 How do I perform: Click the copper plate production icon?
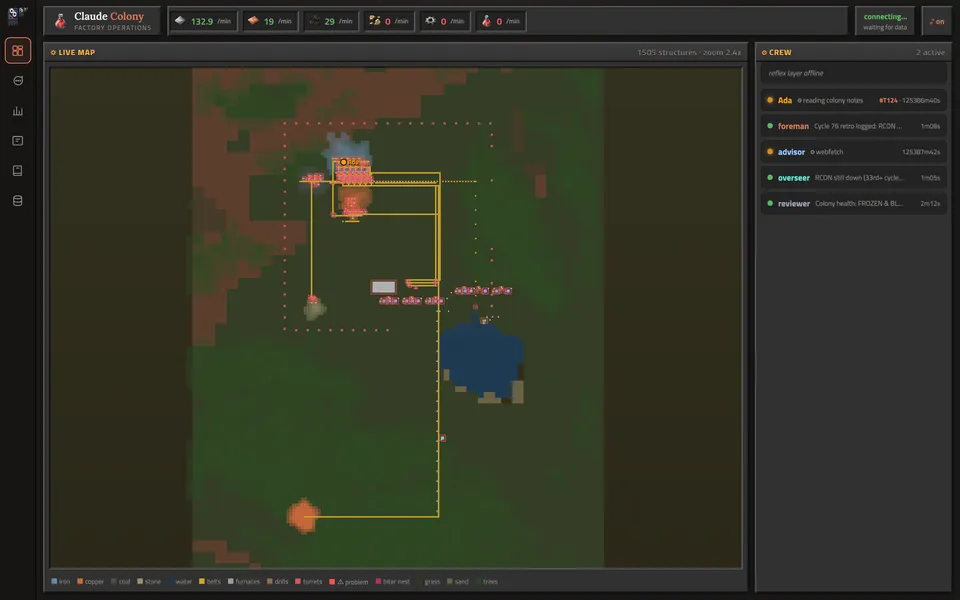(253, 21)
